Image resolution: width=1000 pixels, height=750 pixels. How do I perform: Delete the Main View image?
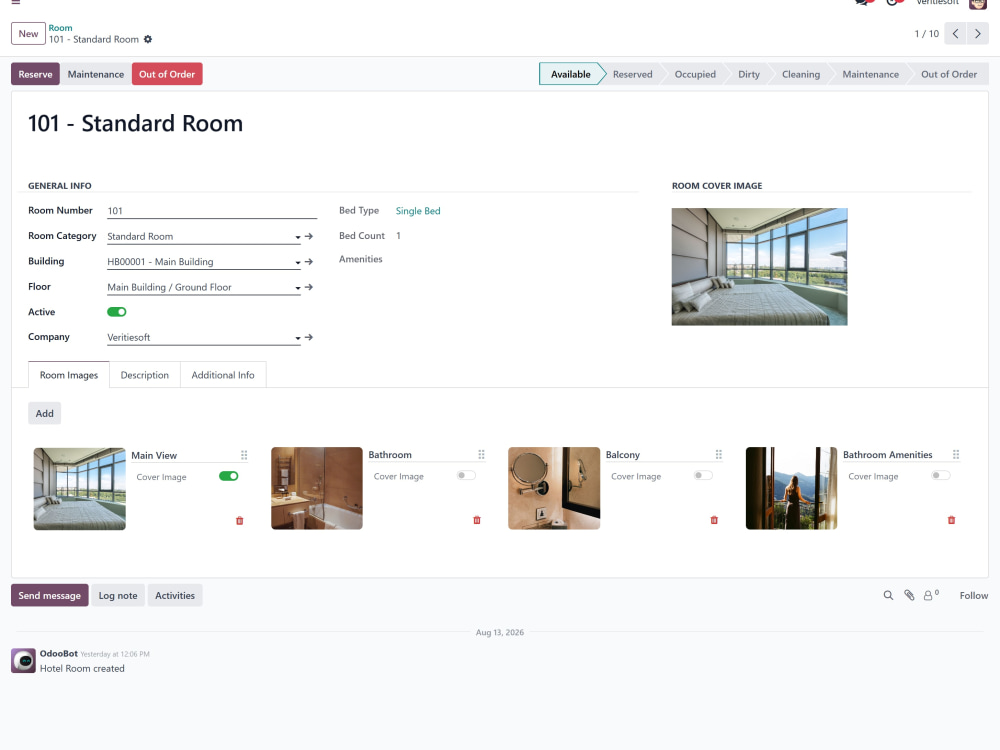click(x=240, y=521)
